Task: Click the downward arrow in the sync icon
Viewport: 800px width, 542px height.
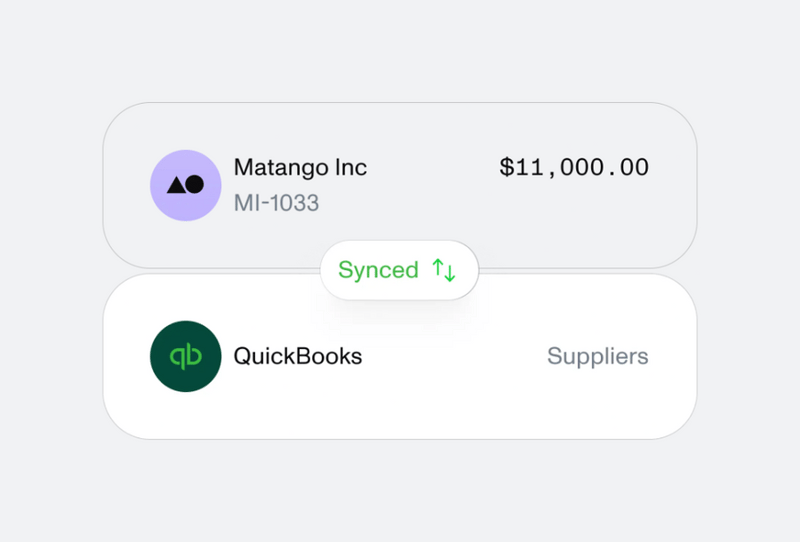Action: [x=450, y=272]
